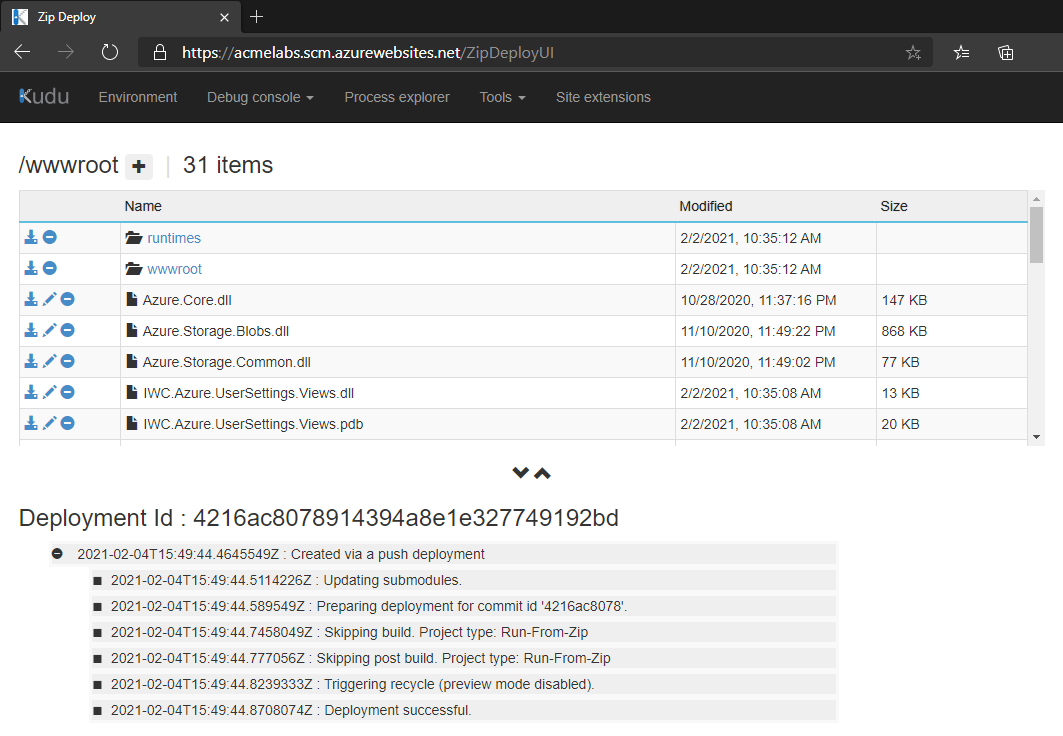Add this page to favorites star

pos(913,53)
